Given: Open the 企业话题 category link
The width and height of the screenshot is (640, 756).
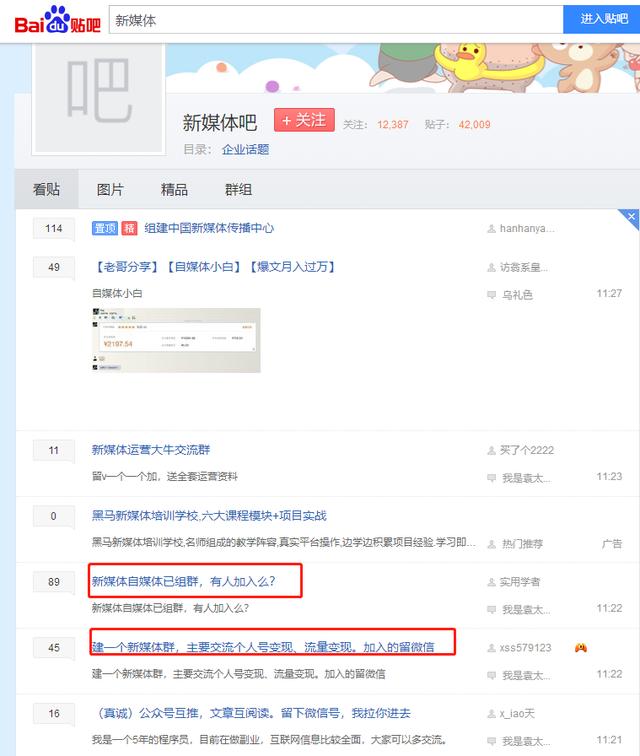Looking at the screenshot, I should pyautogui.click(x=245, y=149).
